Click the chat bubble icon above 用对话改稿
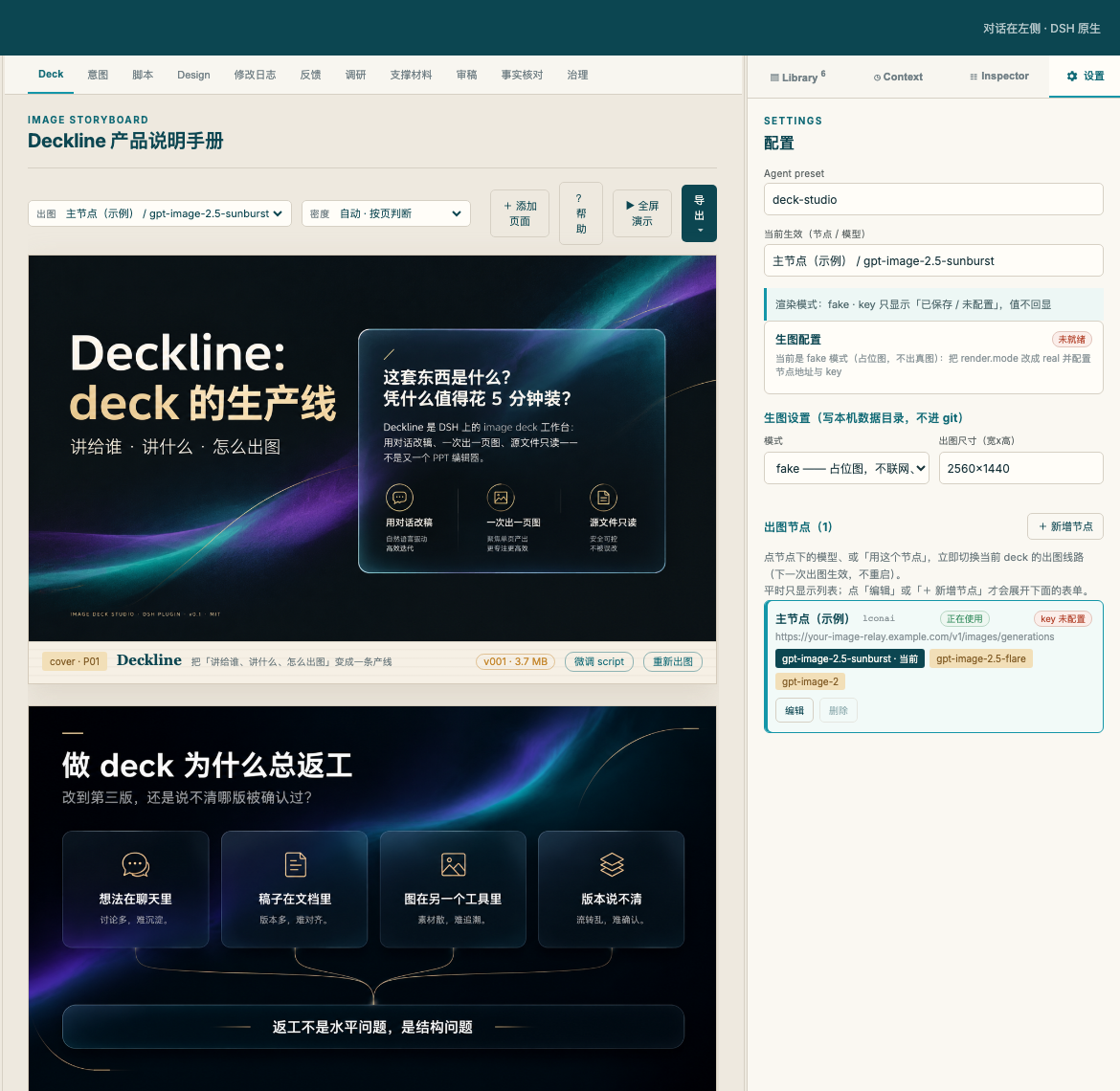Screen dimensions: 1120x1091 400,498
